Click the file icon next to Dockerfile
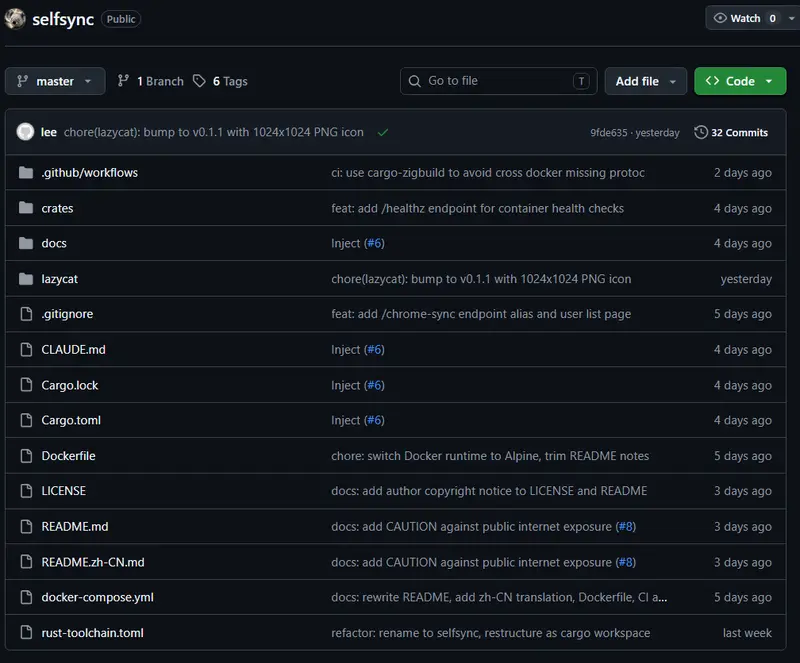The image size is (800, 663). point(26,456)
